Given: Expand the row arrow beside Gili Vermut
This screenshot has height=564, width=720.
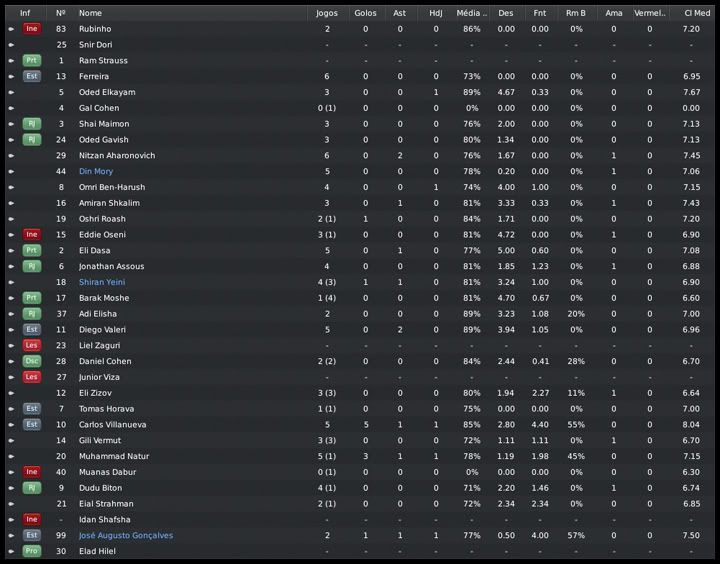Looking at the screenshot, I should 11,440.
